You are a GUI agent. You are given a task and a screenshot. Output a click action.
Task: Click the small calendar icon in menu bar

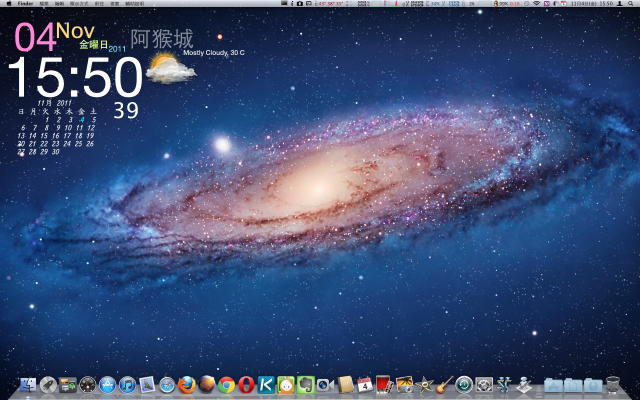[563, 4]
